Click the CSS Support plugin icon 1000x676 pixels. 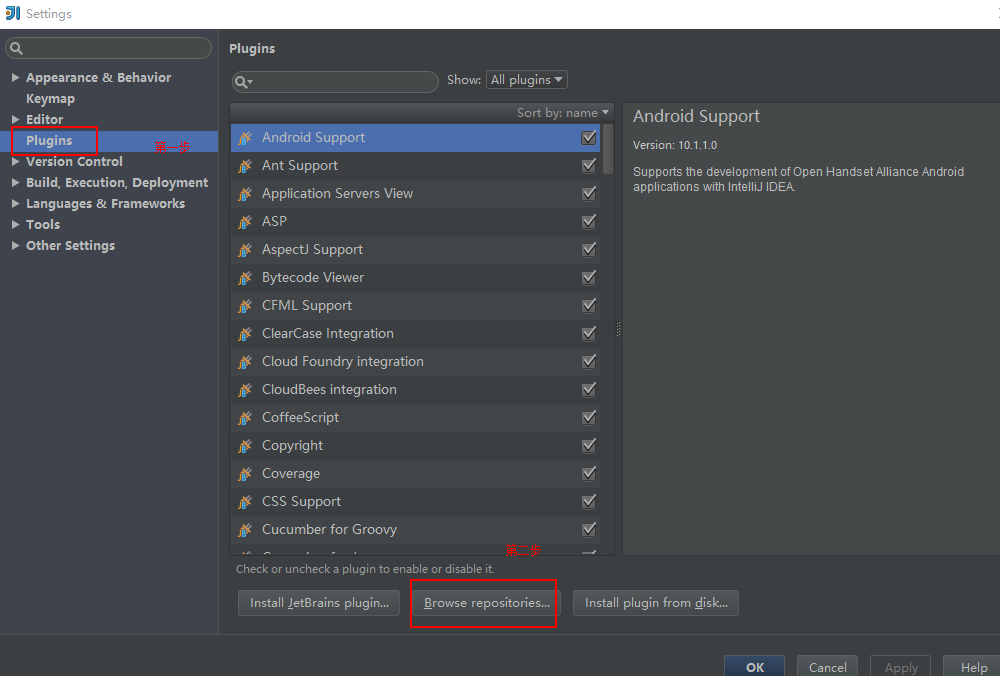[245, 502]
